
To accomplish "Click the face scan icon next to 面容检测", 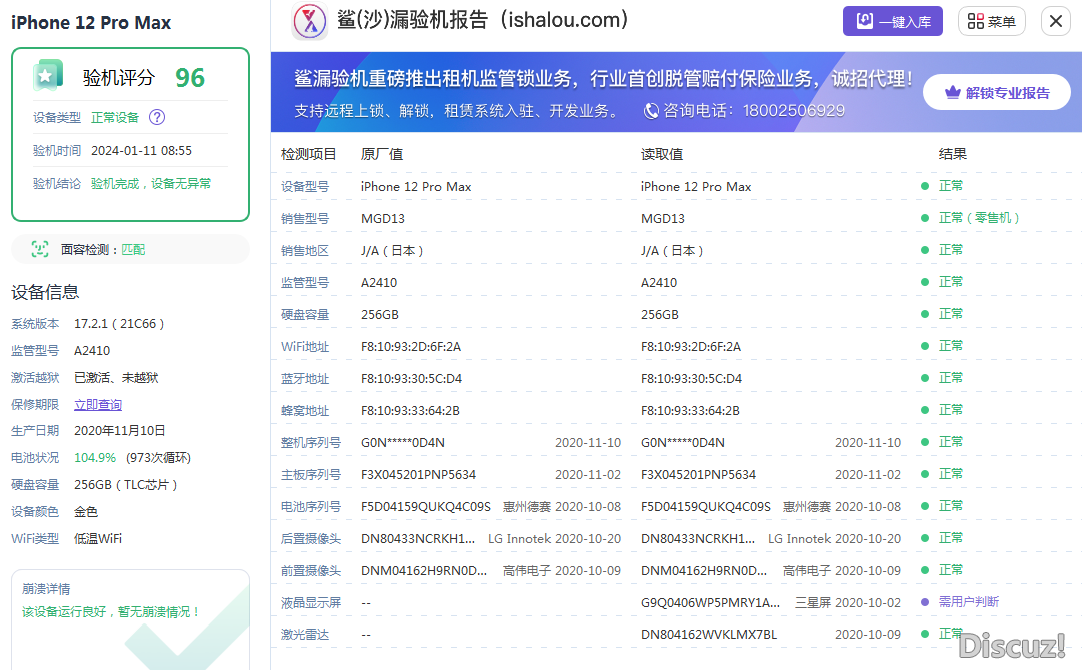I will (40, 249).
